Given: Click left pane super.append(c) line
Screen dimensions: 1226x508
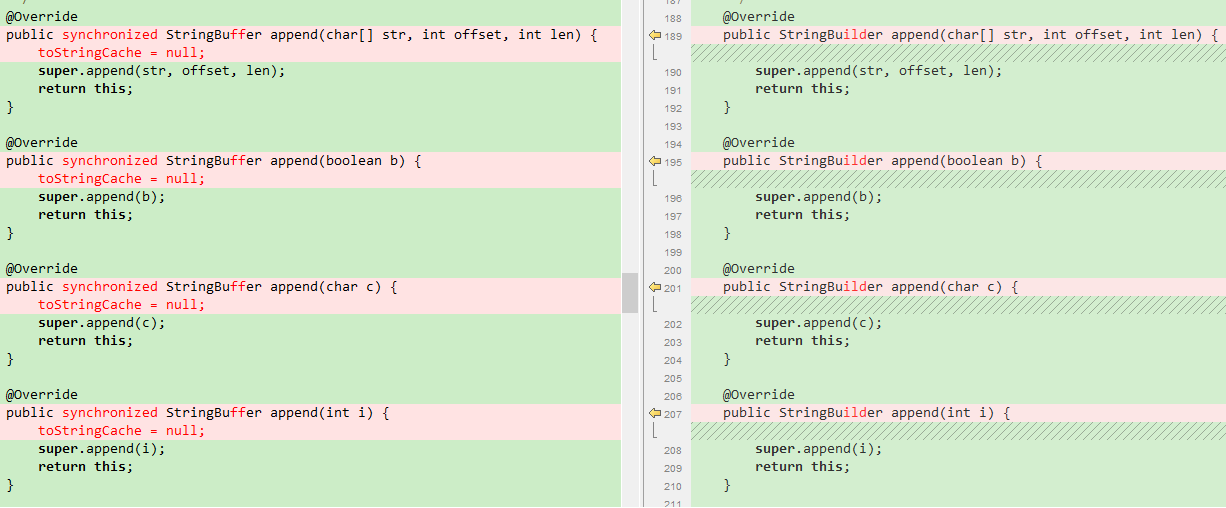Looking at the screenshot, I should [102, 323].
